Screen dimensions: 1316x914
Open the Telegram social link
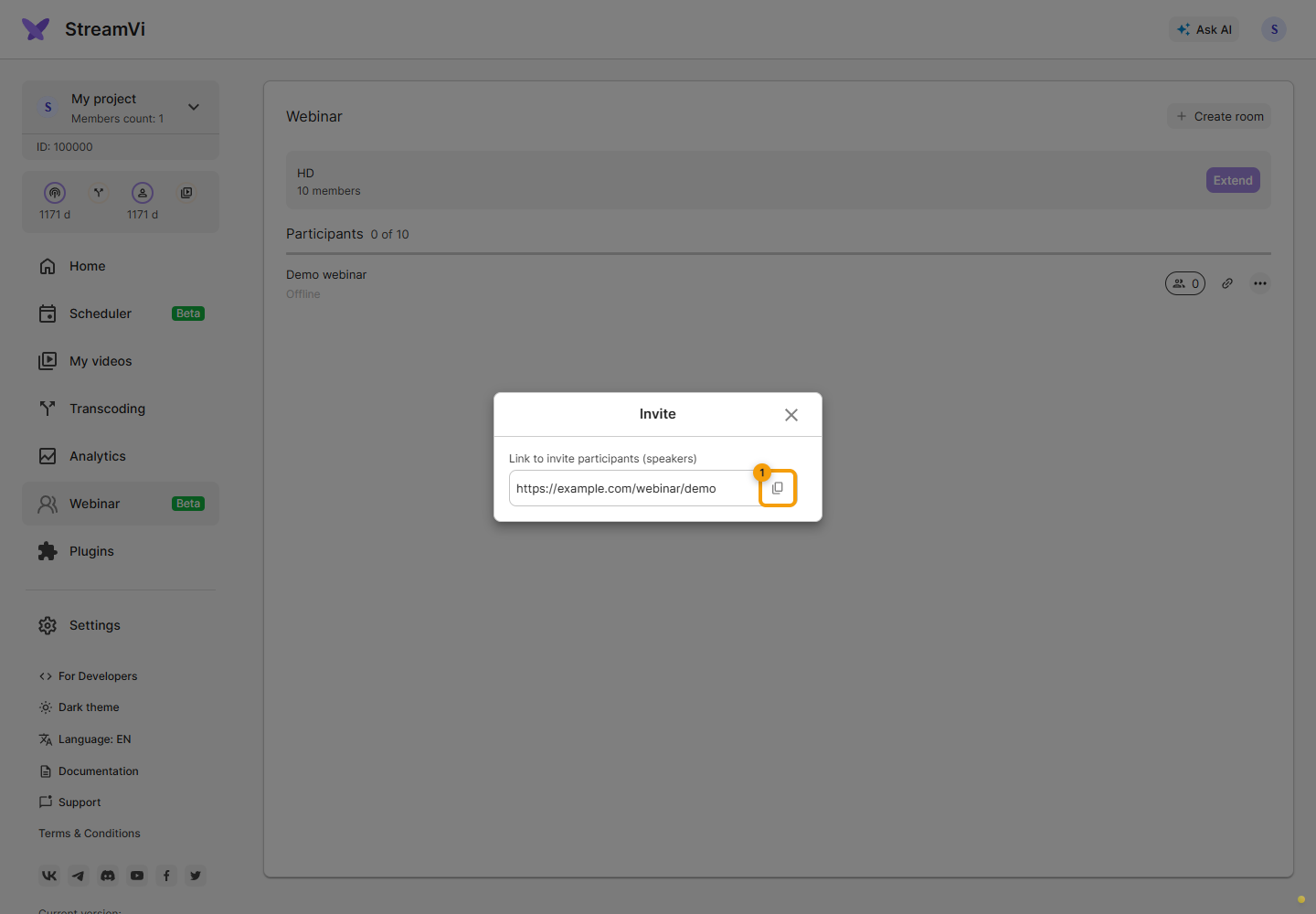[x=79, y=876]
